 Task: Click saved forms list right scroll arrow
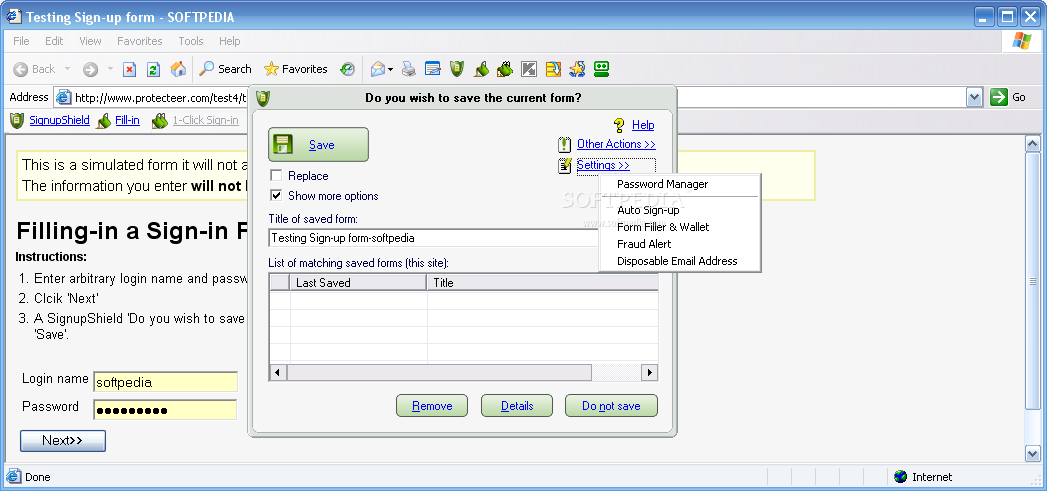pyautogui.click(x=649, y=372)
